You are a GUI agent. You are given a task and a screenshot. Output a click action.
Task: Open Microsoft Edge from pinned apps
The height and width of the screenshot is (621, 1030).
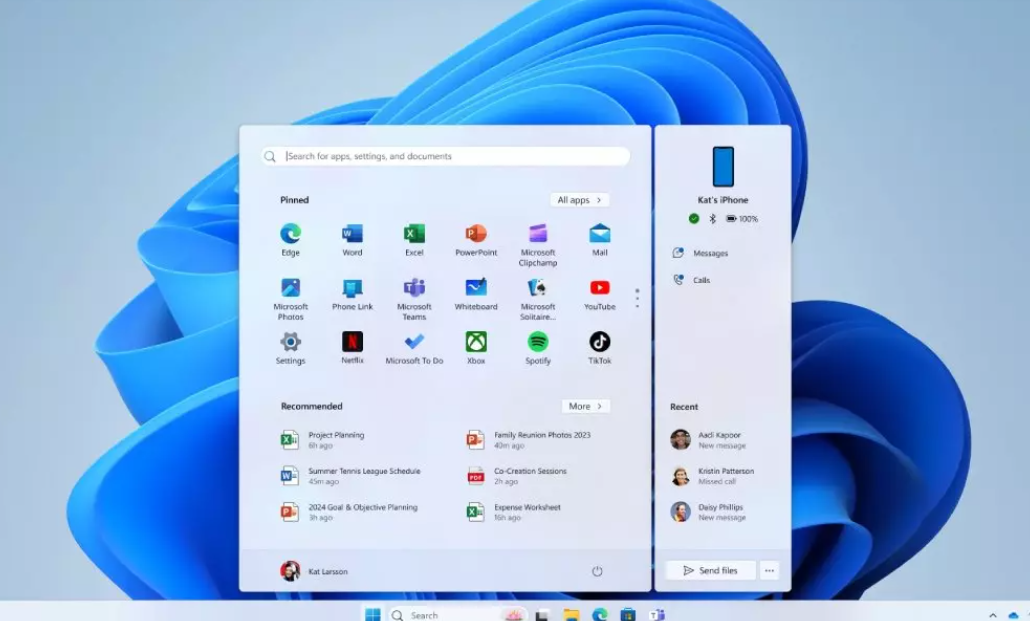290,234
